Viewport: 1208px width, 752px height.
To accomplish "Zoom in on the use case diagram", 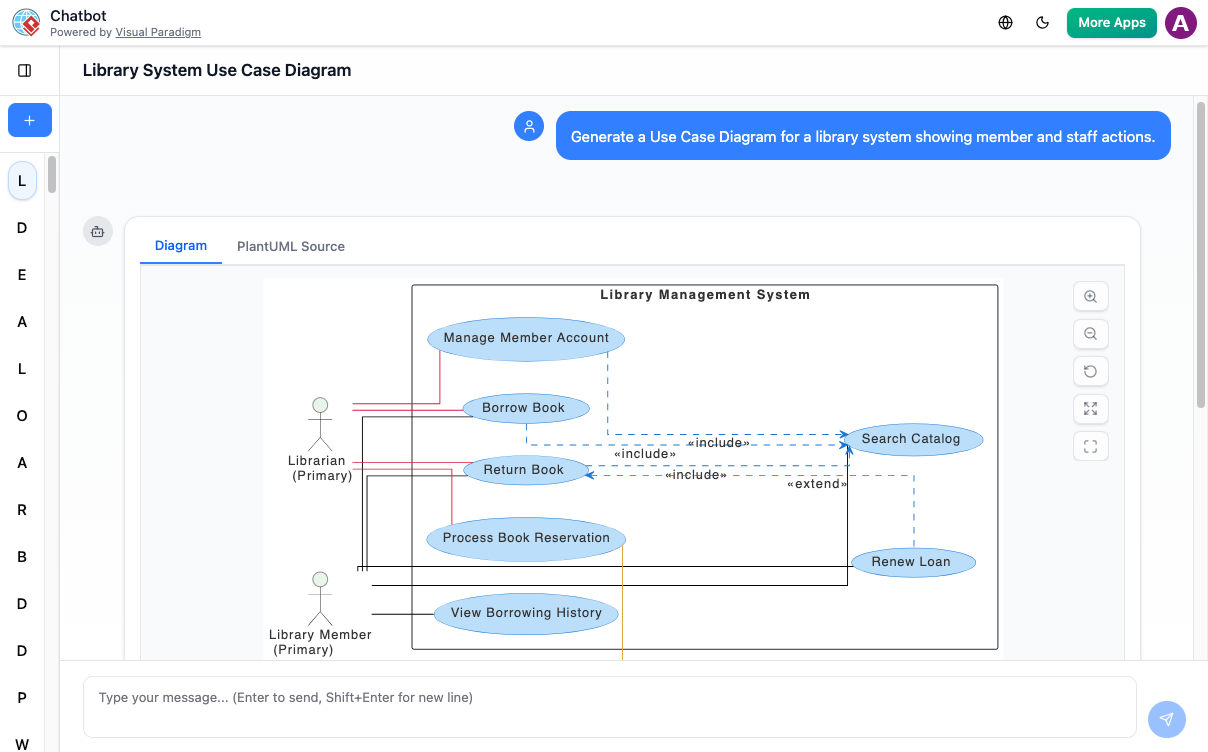I will [x=1090, y=296].
